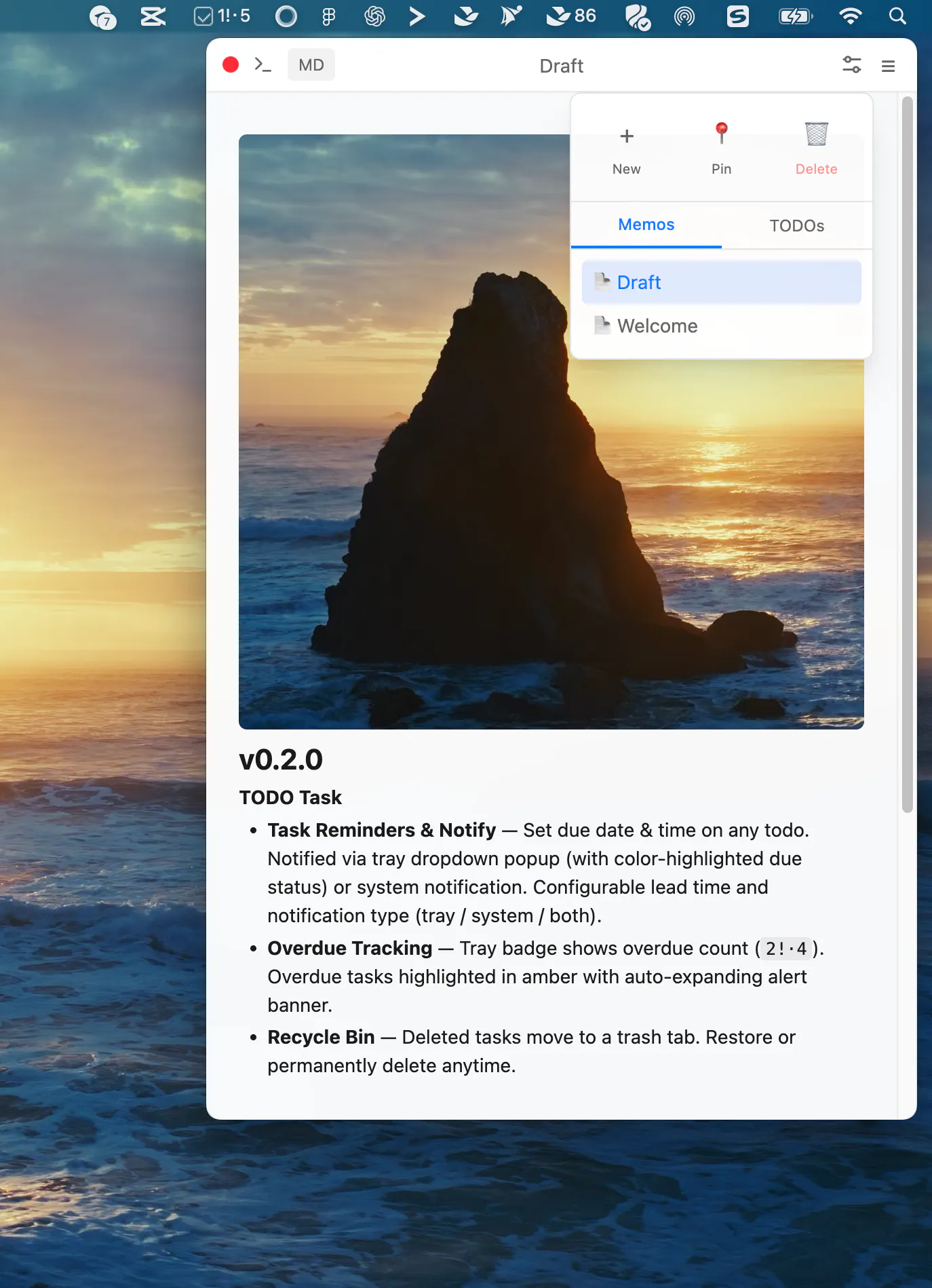Click the bird icon showing 86
The width and height of the screenshot is (932, 1288).
[571, 16]
